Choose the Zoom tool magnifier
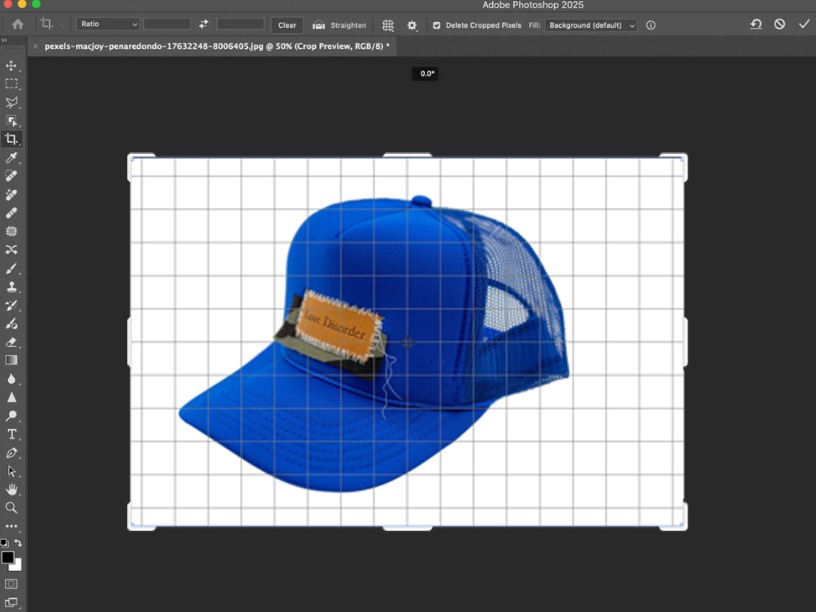Image resolution: width=816 pixels, height=612 pixels. pos(12,507)
